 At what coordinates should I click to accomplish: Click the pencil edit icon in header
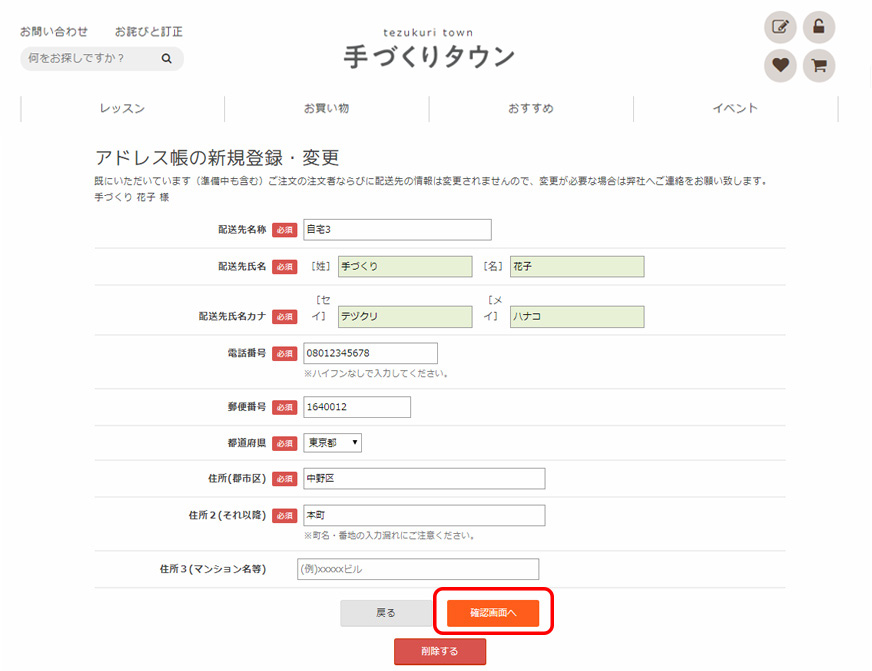coord(780,27)
